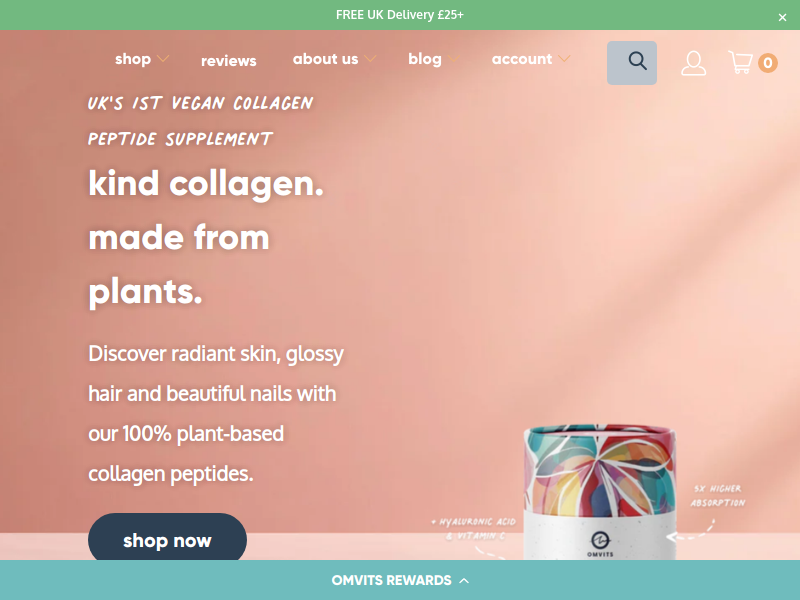Expand the about us chevron
The height and width of the screenshot is (600, 800).
pos(370,59)
